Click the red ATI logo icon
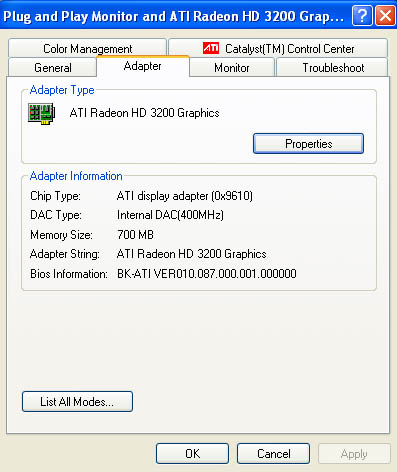The height and width of the screenshot is (472, 397). [211, 48]
